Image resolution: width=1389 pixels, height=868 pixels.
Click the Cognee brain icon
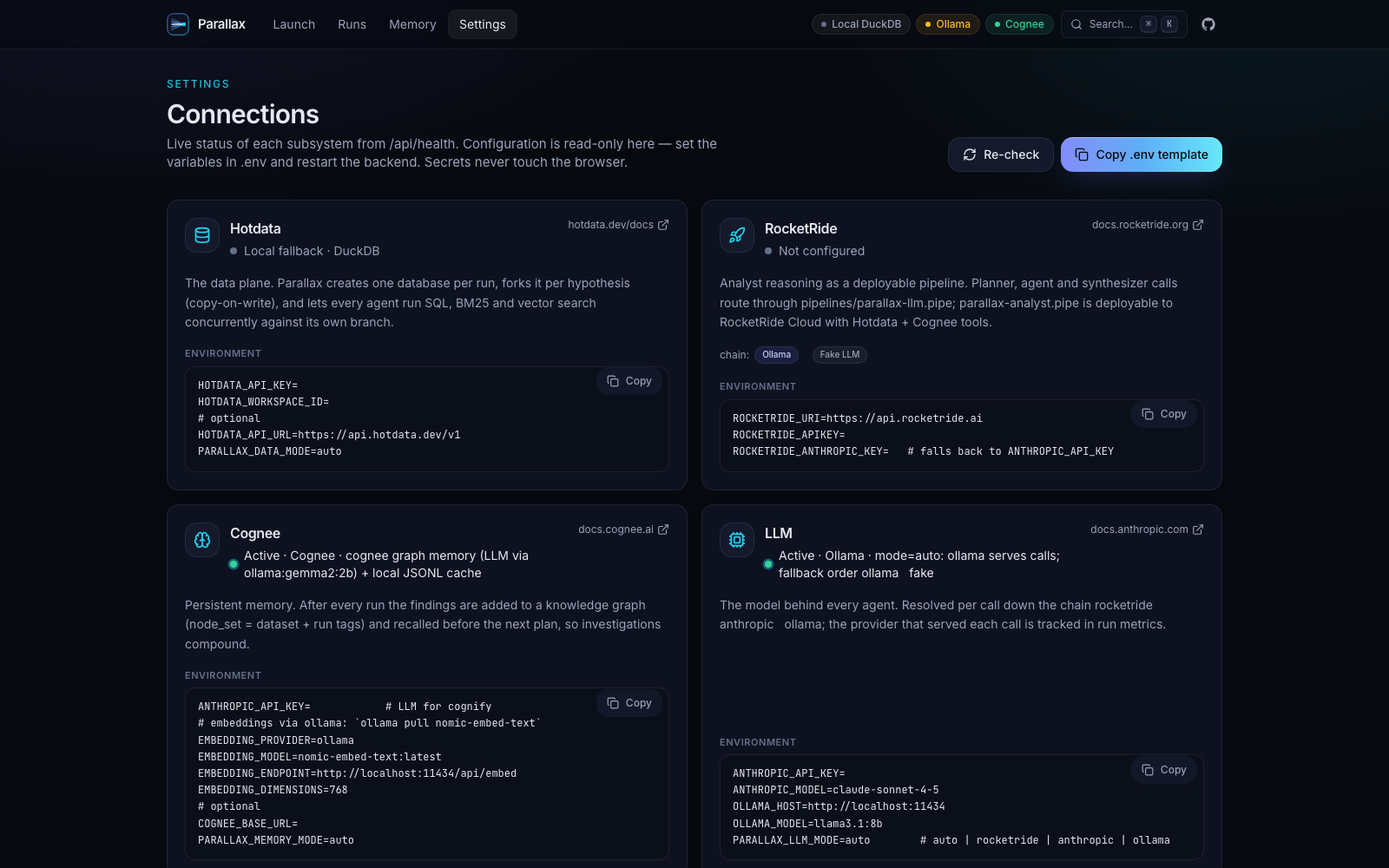click(x=202, y=540)
